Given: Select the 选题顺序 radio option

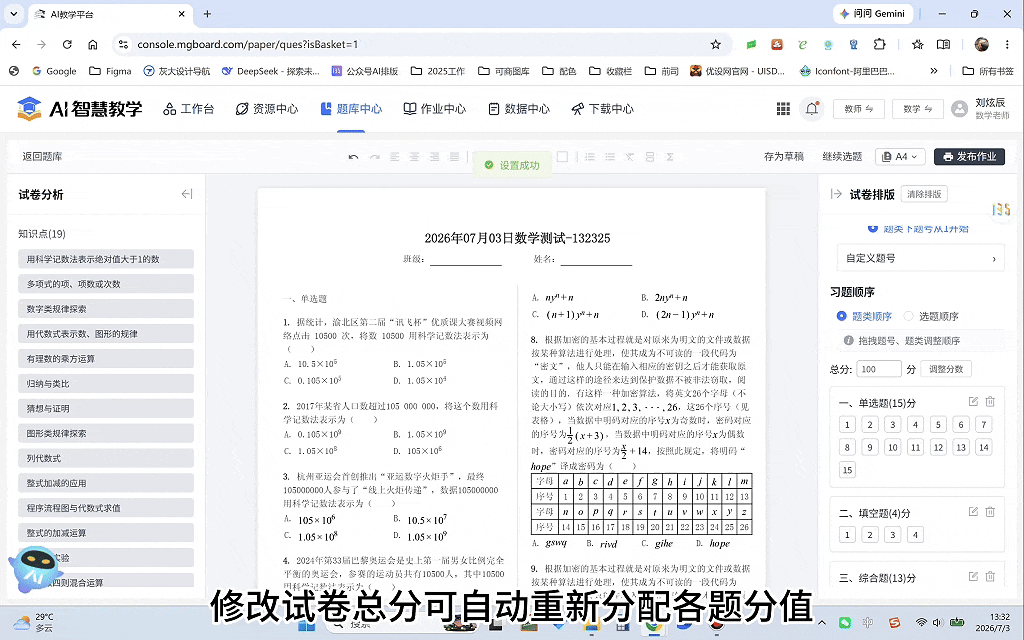Looking at the screenshot, I should pos(931,316).
